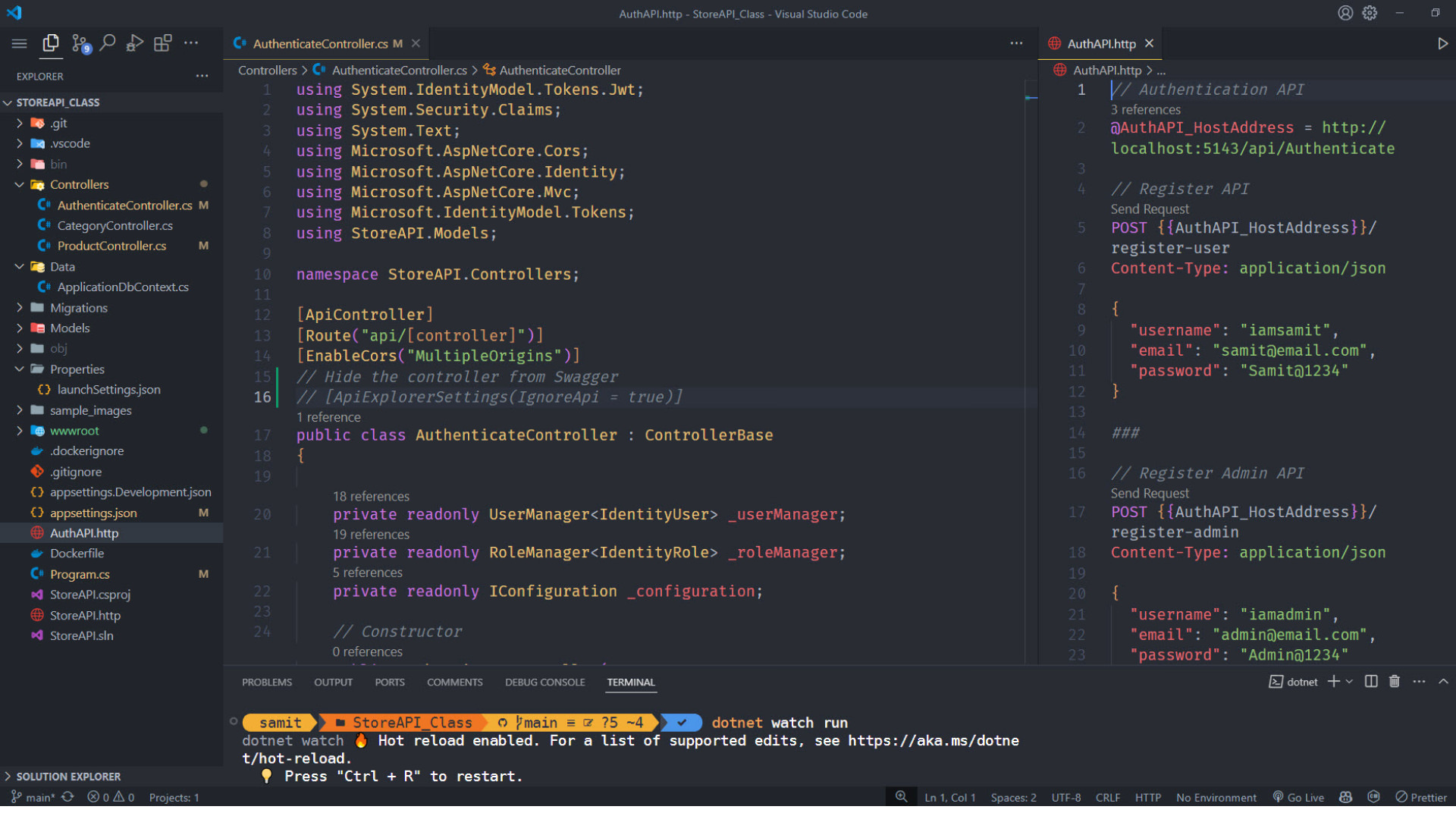Show errors and warnings count
The image size is (1456, 819).
(x=111, y=797)
